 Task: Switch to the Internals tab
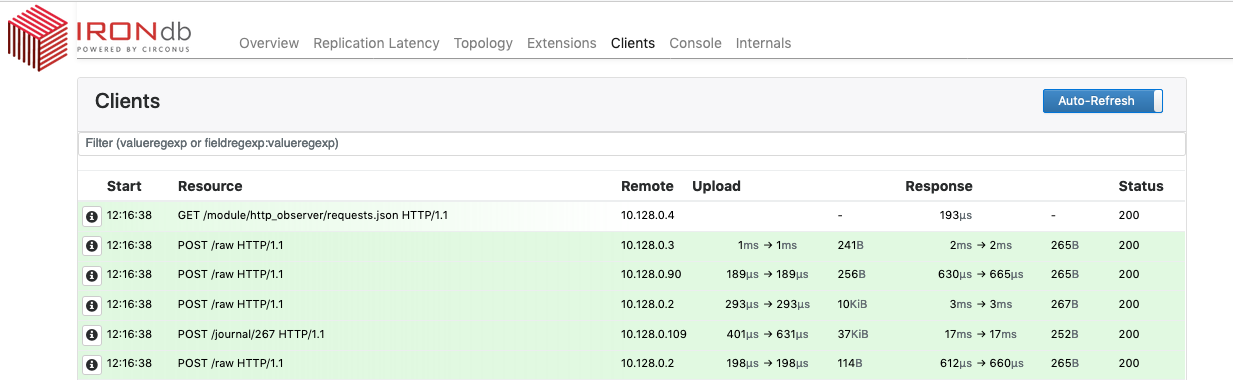[763, 43]
